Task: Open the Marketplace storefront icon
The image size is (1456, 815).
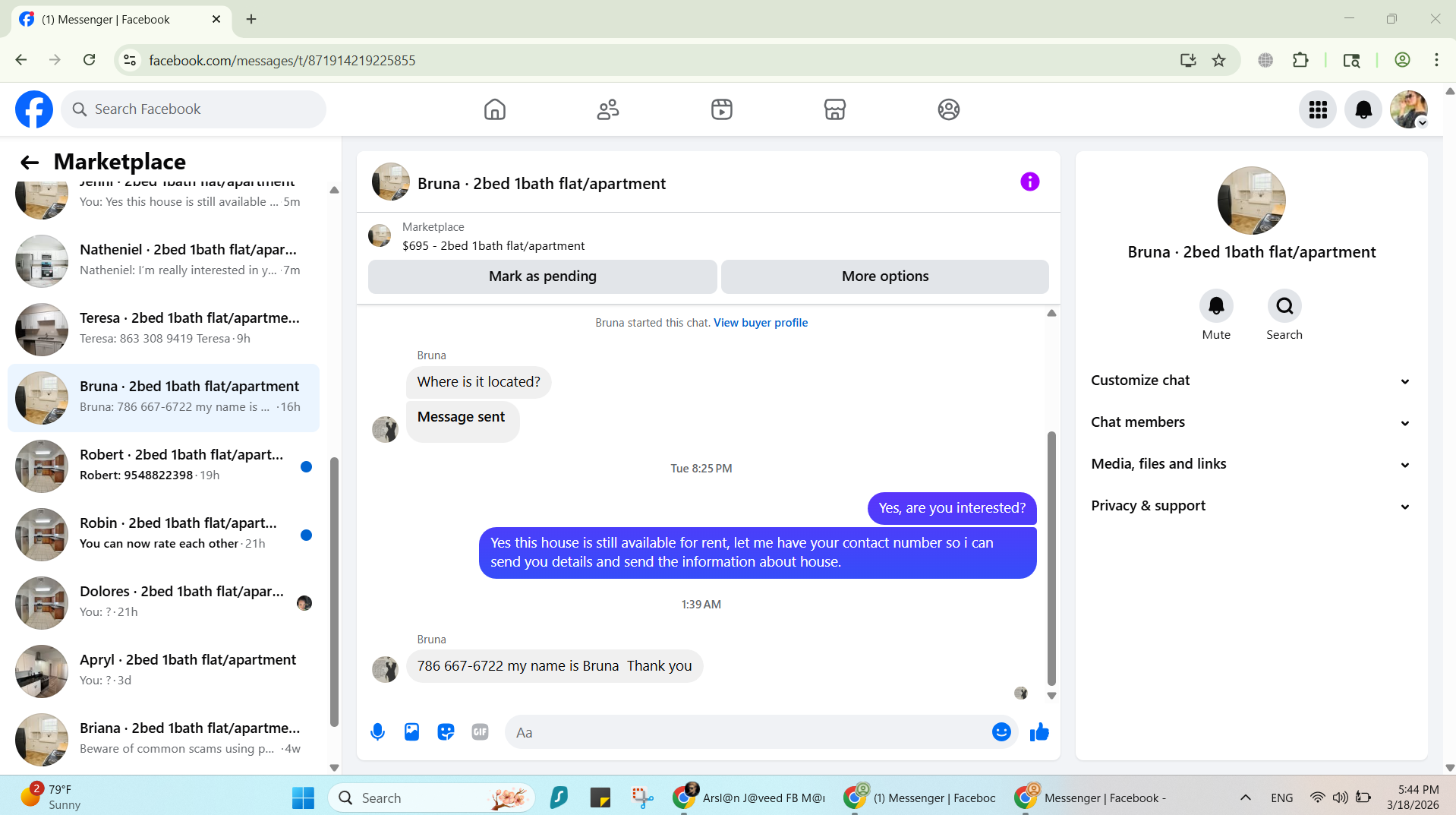Action: pos(835,109)
